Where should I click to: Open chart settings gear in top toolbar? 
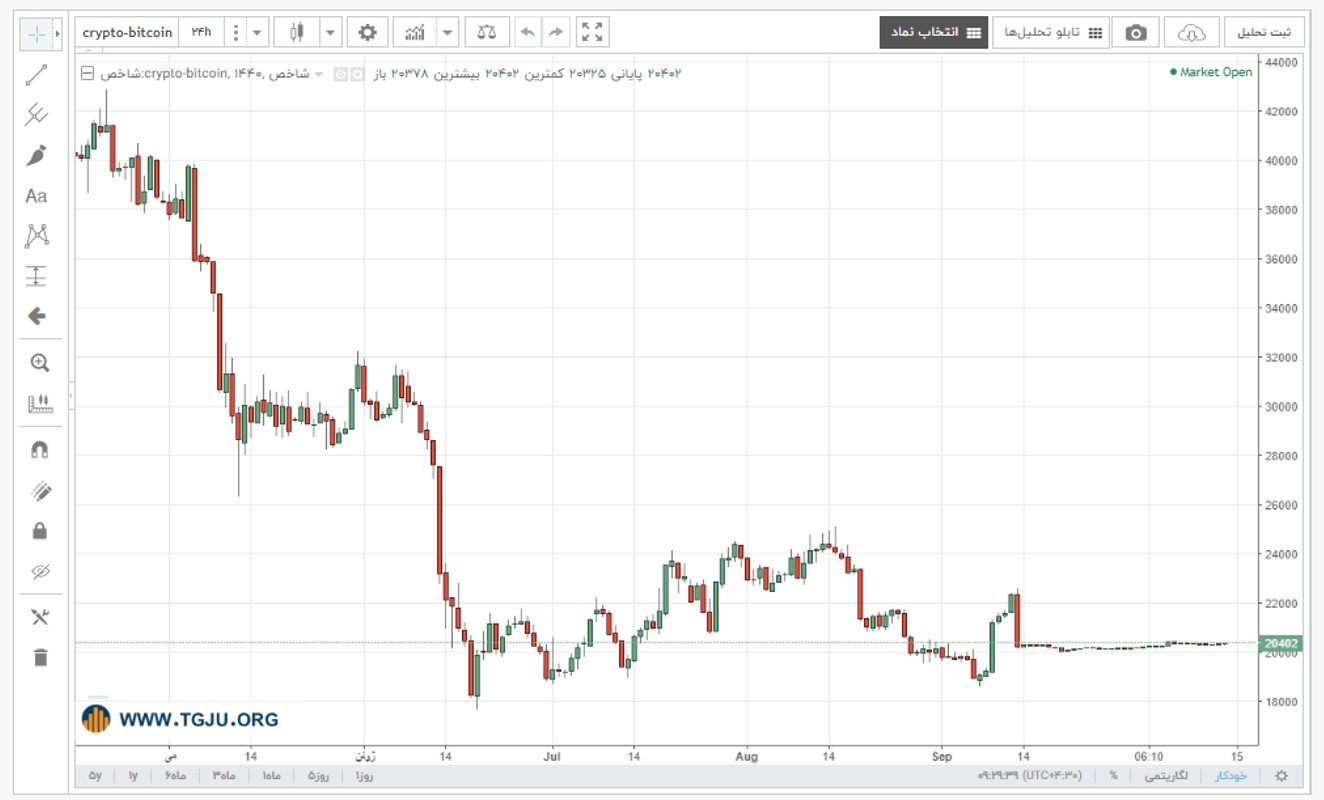tap(367, 33)
